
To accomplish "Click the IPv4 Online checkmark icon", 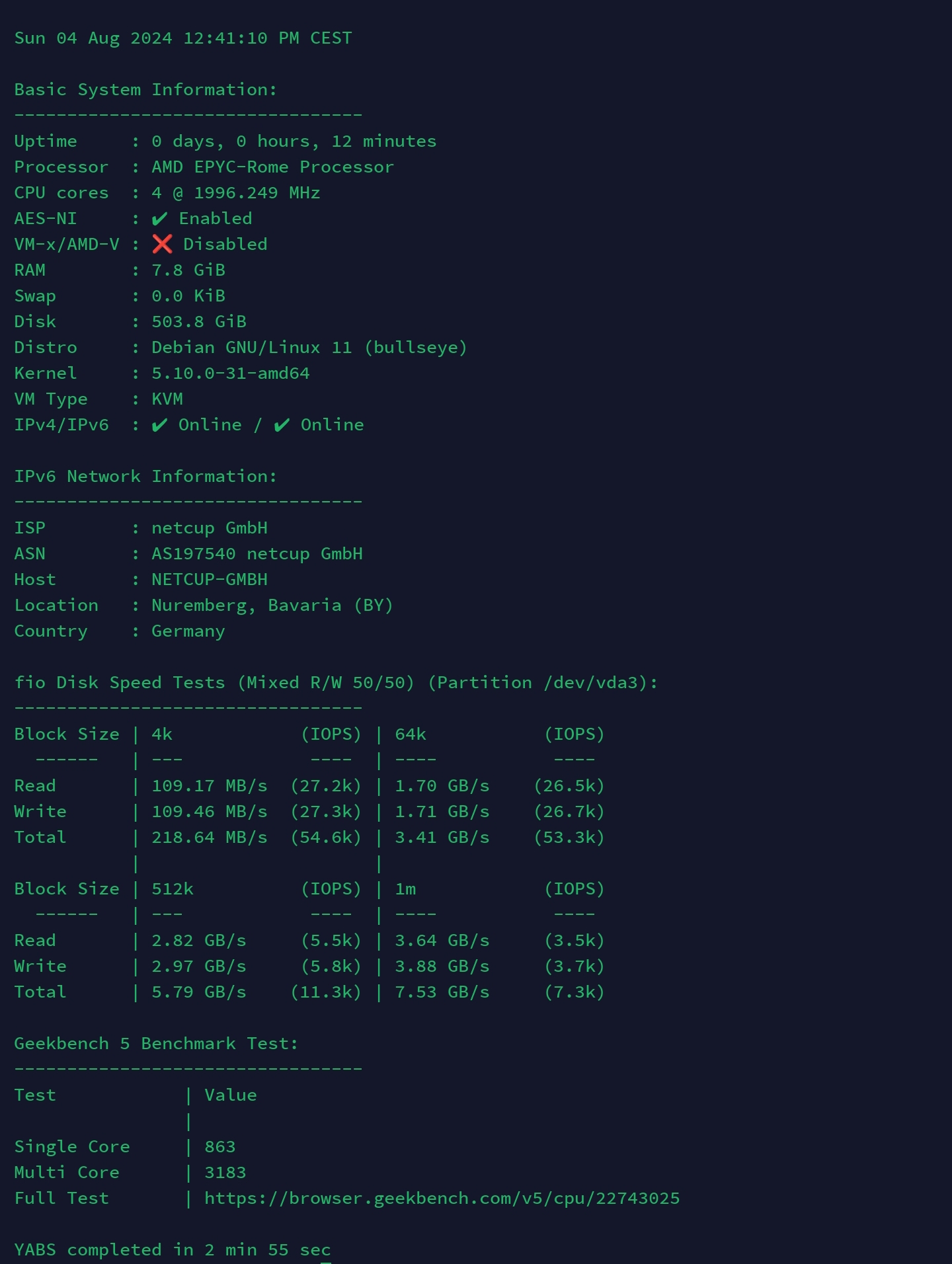I will pyautogui.click(x=159, y=425).
